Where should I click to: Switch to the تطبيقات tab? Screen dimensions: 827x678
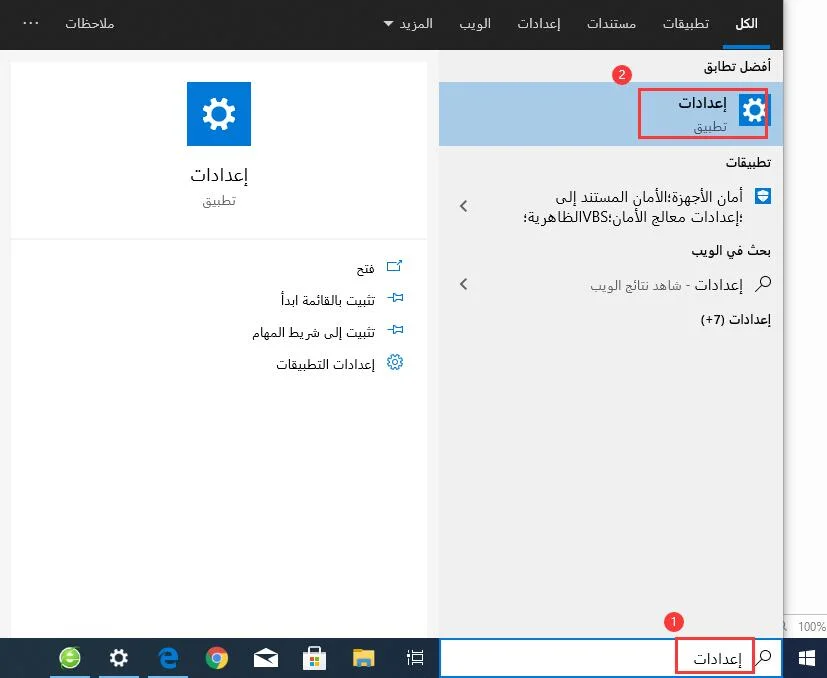[x=686, y=24]
